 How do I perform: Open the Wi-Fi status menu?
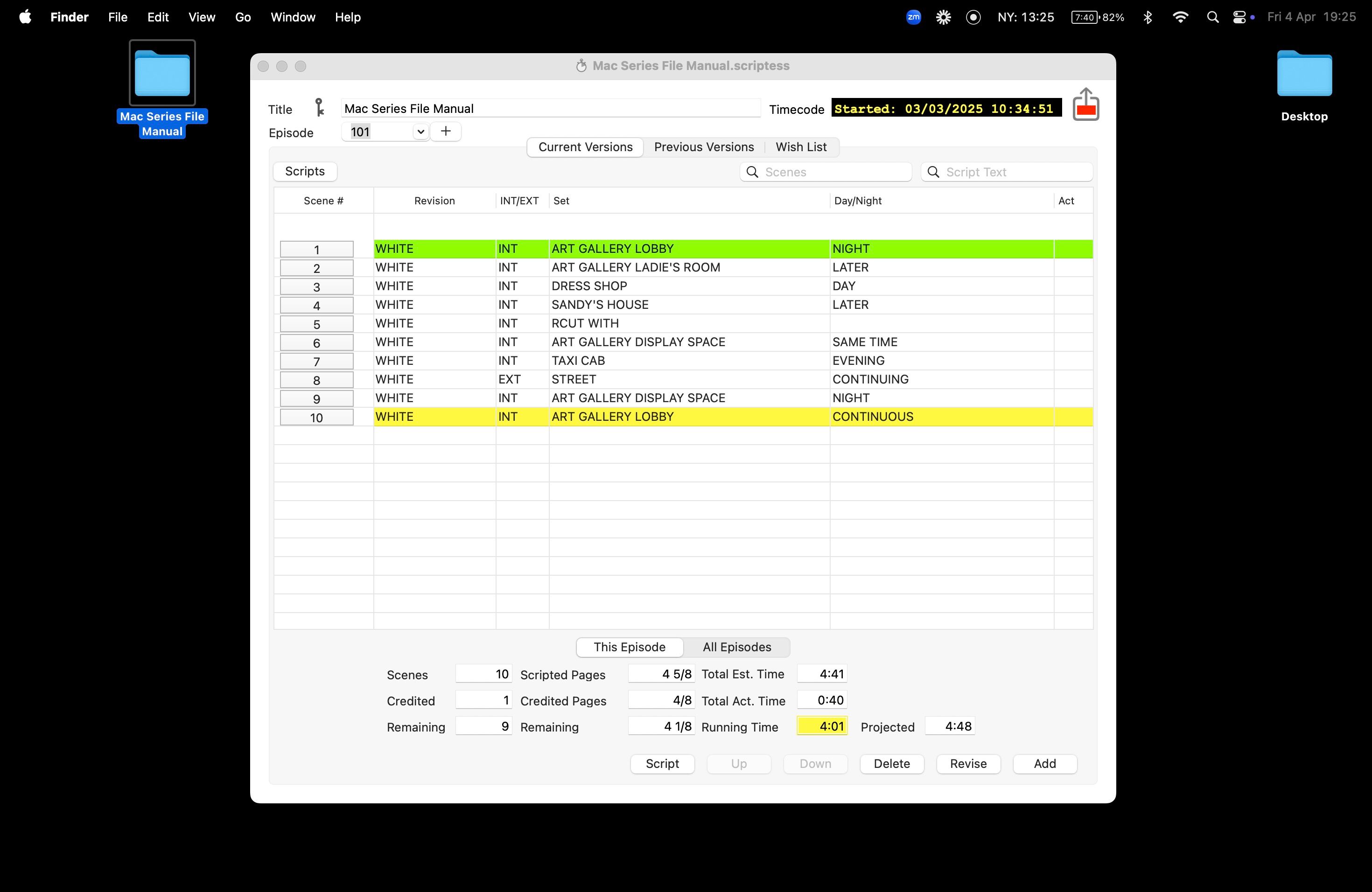coord(1180,17)
